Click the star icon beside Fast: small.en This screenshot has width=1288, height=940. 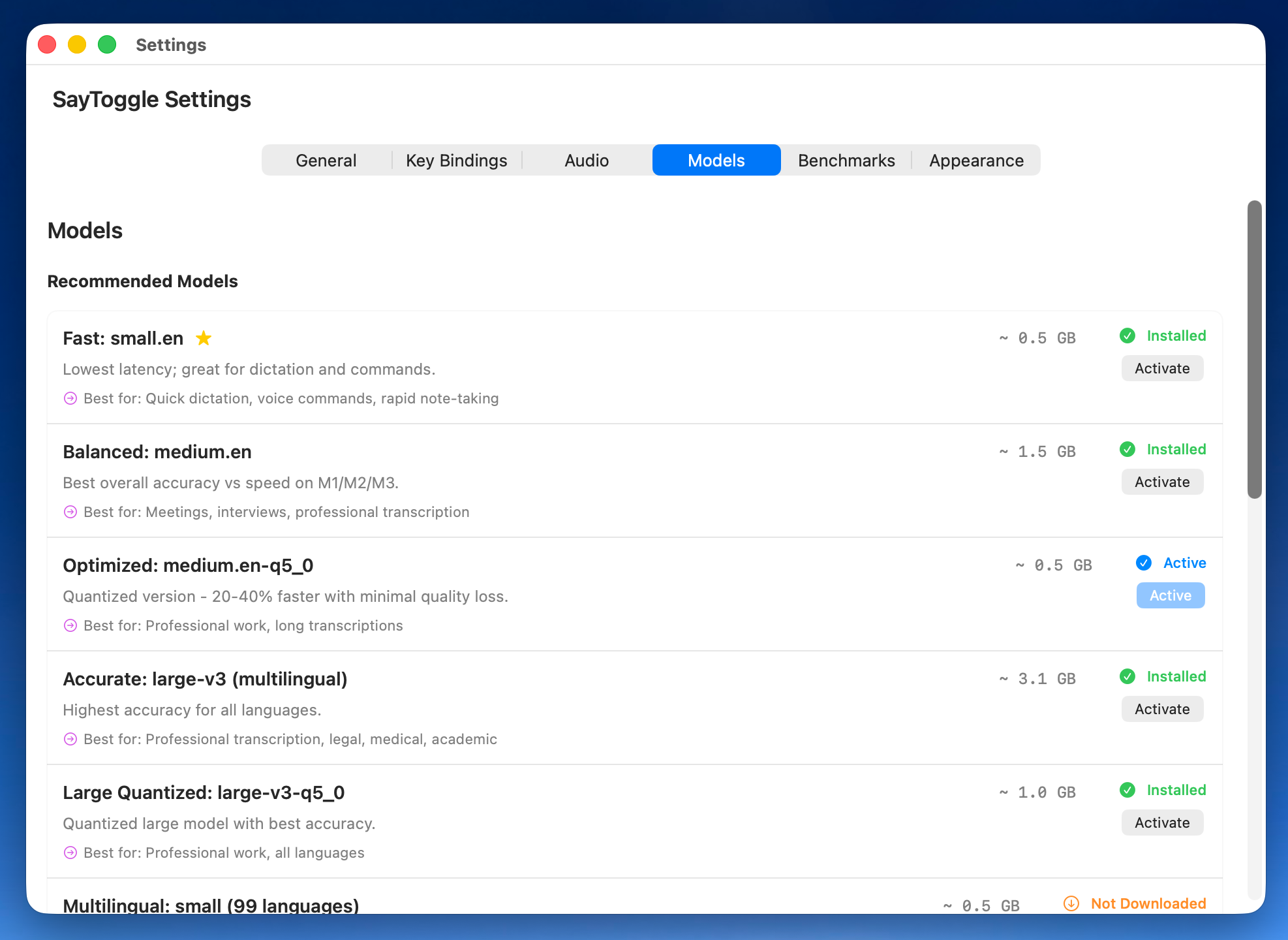coord(204,338)
